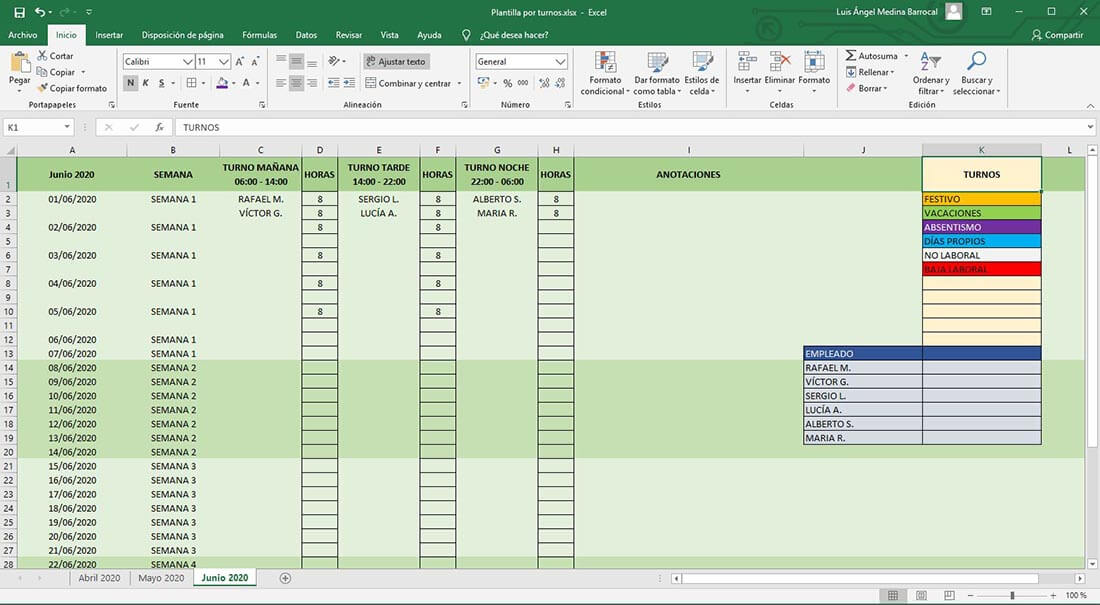1100x605 pixels.
Task: Collapse the ribbon with the chevron
Action: click(1090, 105)
